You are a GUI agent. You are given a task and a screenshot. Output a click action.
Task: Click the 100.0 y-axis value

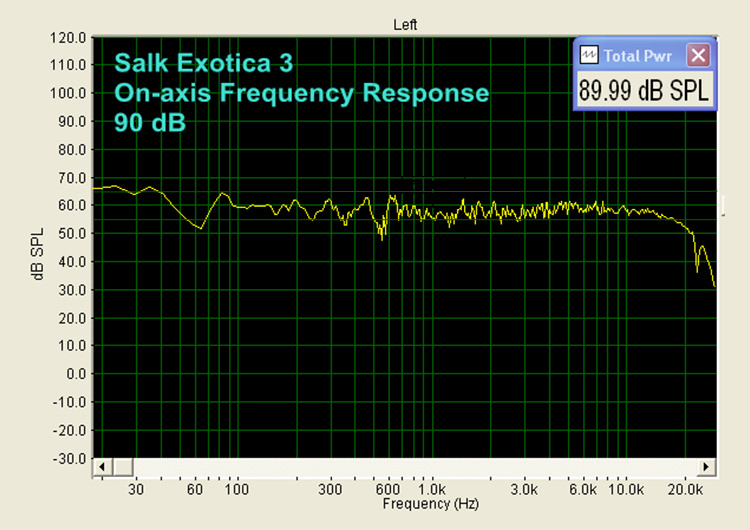tap(68, 93)
